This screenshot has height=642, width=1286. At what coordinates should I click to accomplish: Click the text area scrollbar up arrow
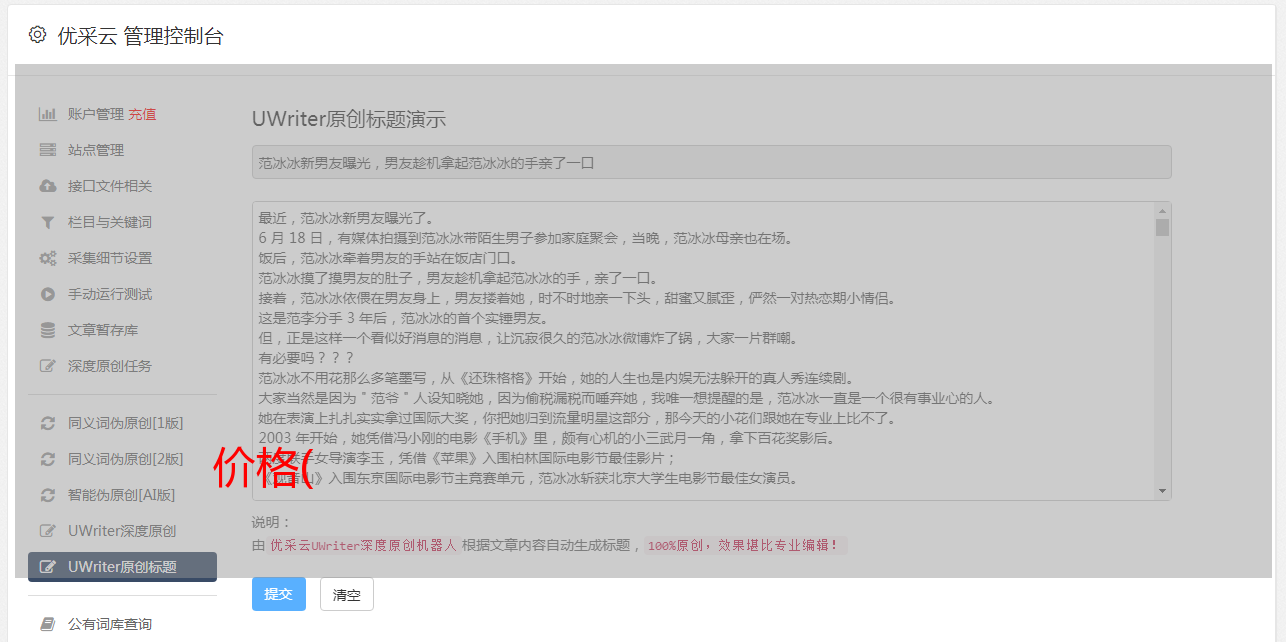pyautogui.click(x=1162, y=211)
